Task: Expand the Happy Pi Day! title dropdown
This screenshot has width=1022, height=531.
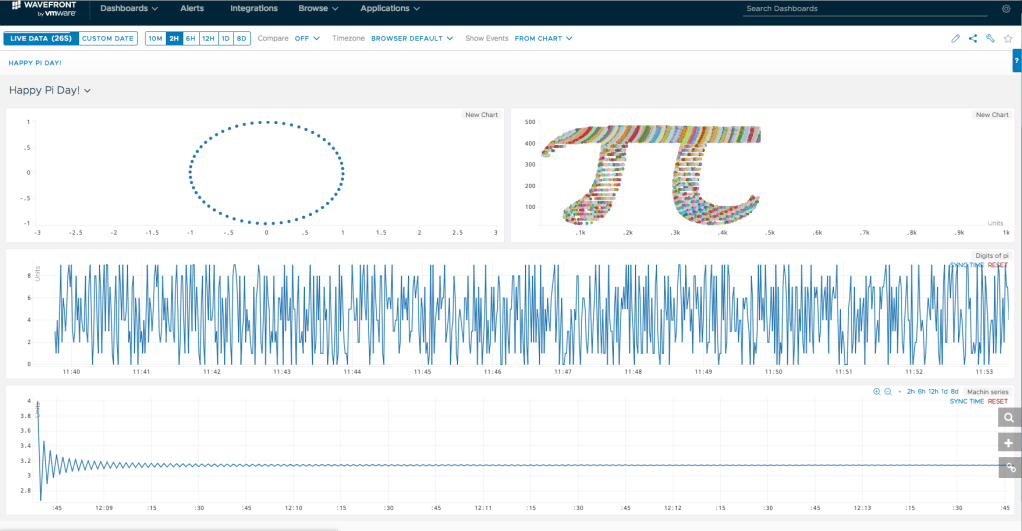Action: click(x=50, y=91)
